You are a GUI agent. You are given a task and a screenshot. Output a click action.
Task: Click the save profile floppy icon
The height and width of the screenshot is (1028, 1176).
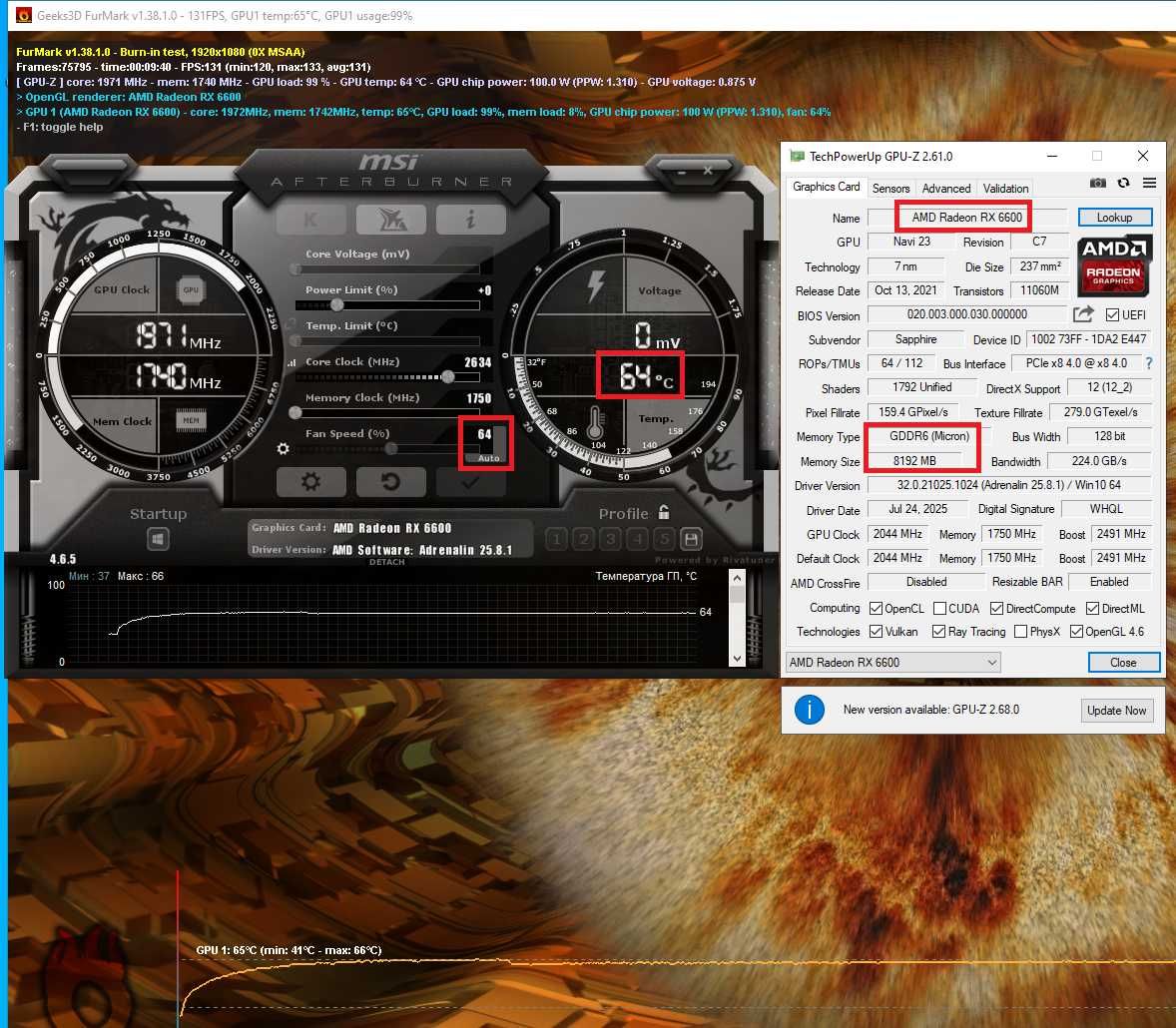692,538
